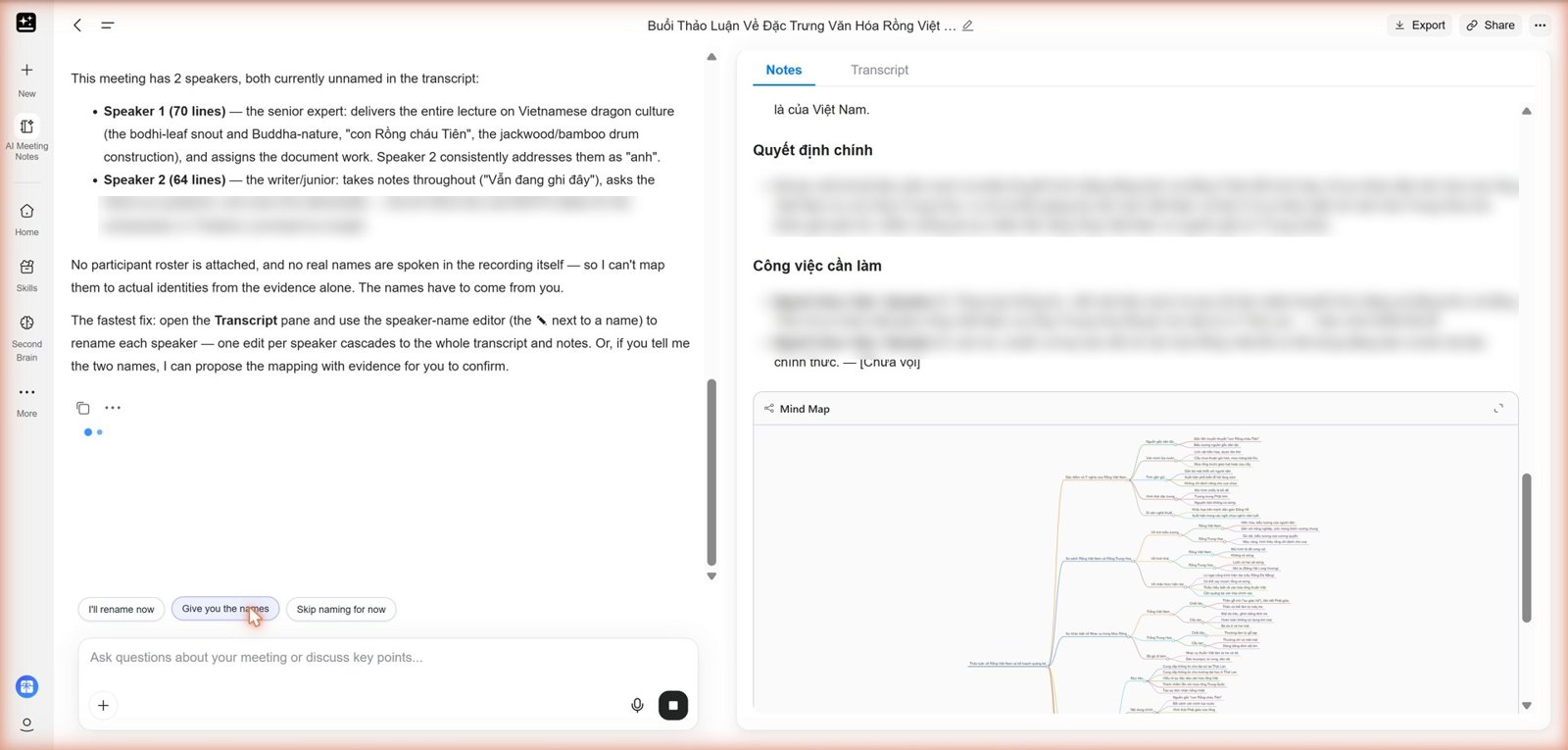Image resolution: width=1568 pixels, height=750 pixels.
Task: Start voice input with the microphone
Action: [x=637, y=705]
